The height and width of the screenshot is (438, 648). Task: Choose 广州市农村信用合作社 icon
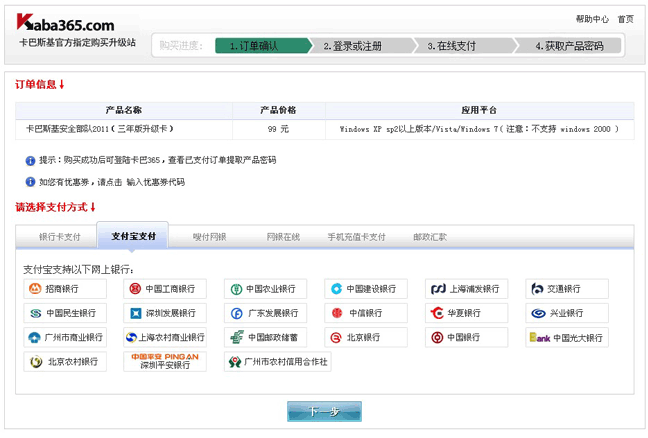coord(277,362)
